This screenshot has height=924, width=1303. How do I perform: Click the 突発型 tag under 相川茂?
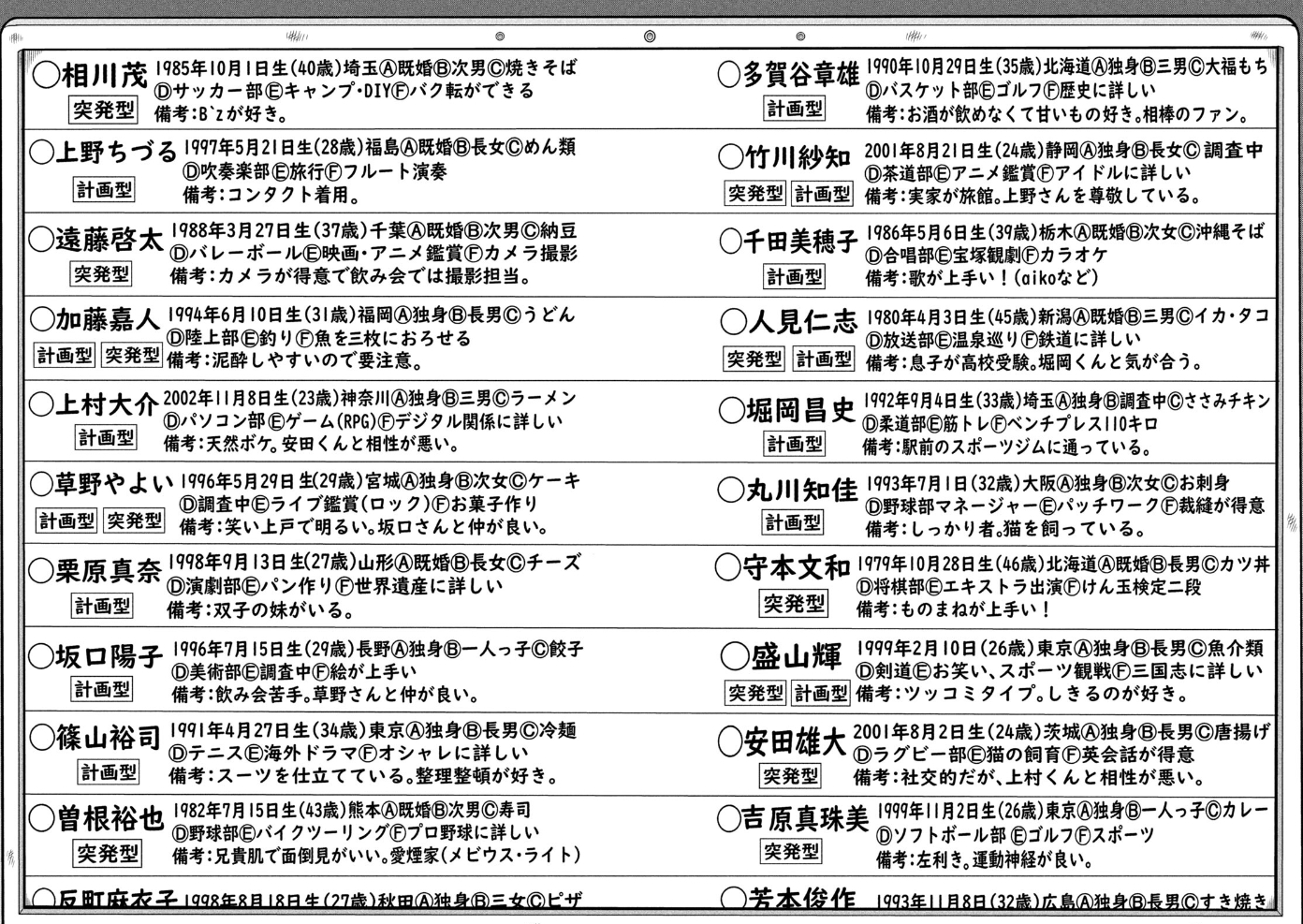(x=103, y=110)
